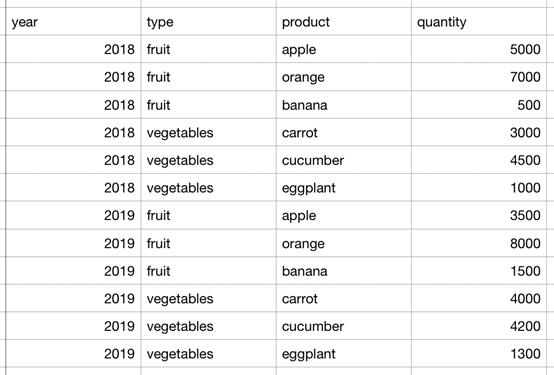
Task: Select the 'quantity' header cell
Action: pyautogui.click(x=479, y=22)
